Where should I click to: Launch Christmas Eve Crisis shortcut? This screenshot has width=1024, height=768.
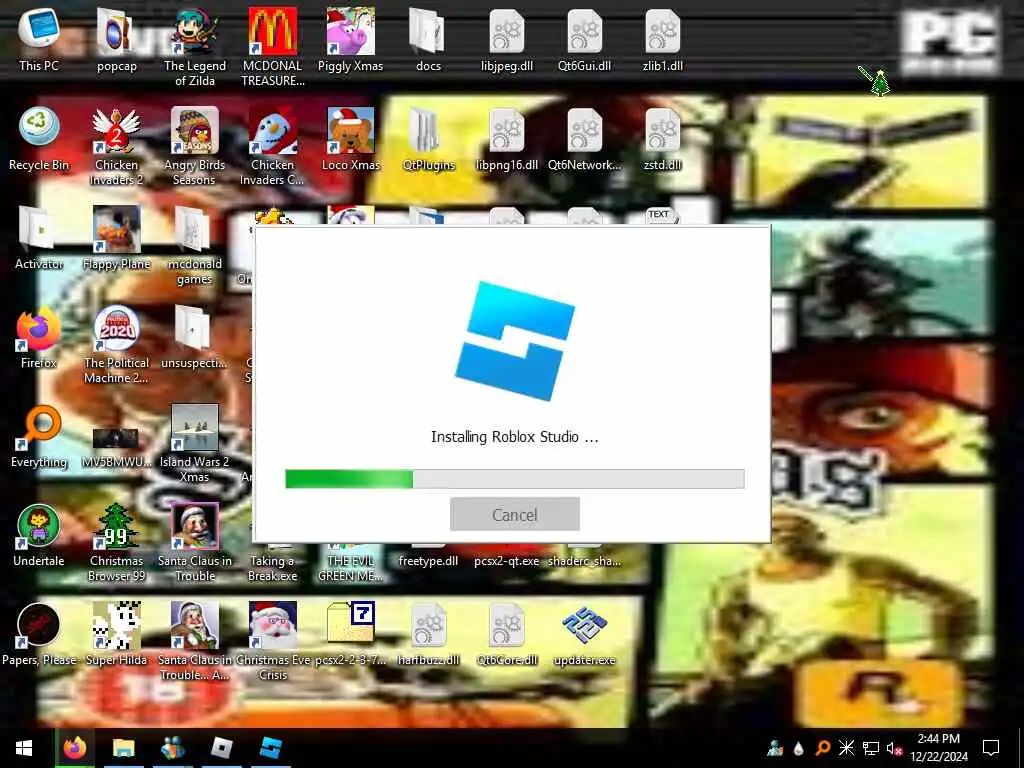pyautogui.click(x=272, y=643)
